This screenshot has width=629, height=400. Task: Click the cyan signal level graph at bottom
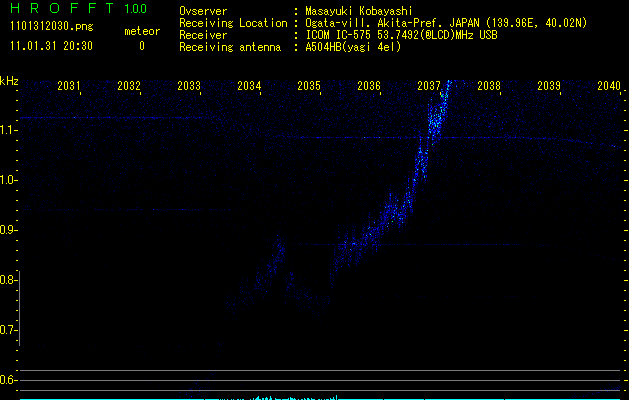pos(321,398)
